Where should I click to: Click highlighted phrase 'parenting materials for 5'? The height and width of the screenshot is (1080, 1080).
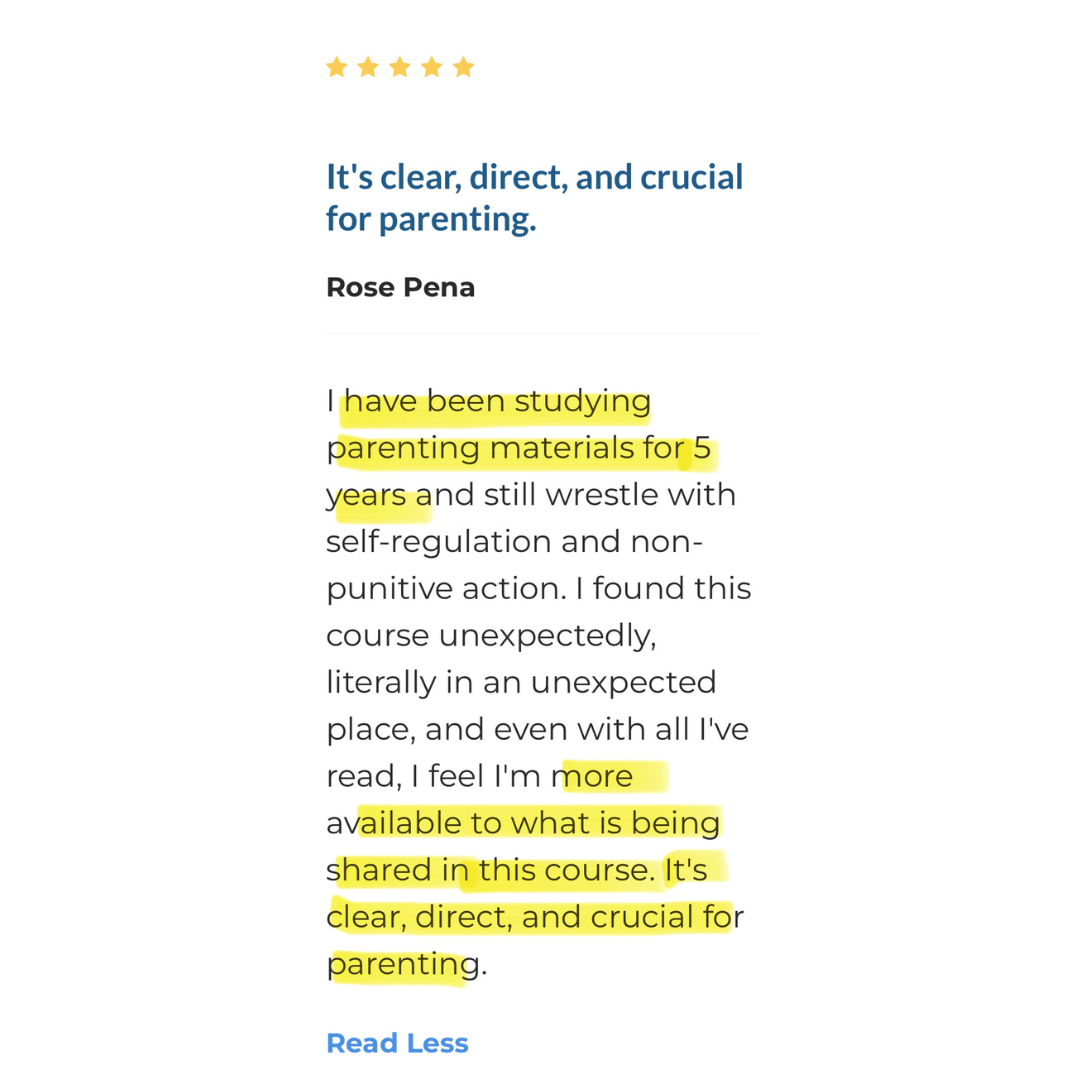coord(519,449)
